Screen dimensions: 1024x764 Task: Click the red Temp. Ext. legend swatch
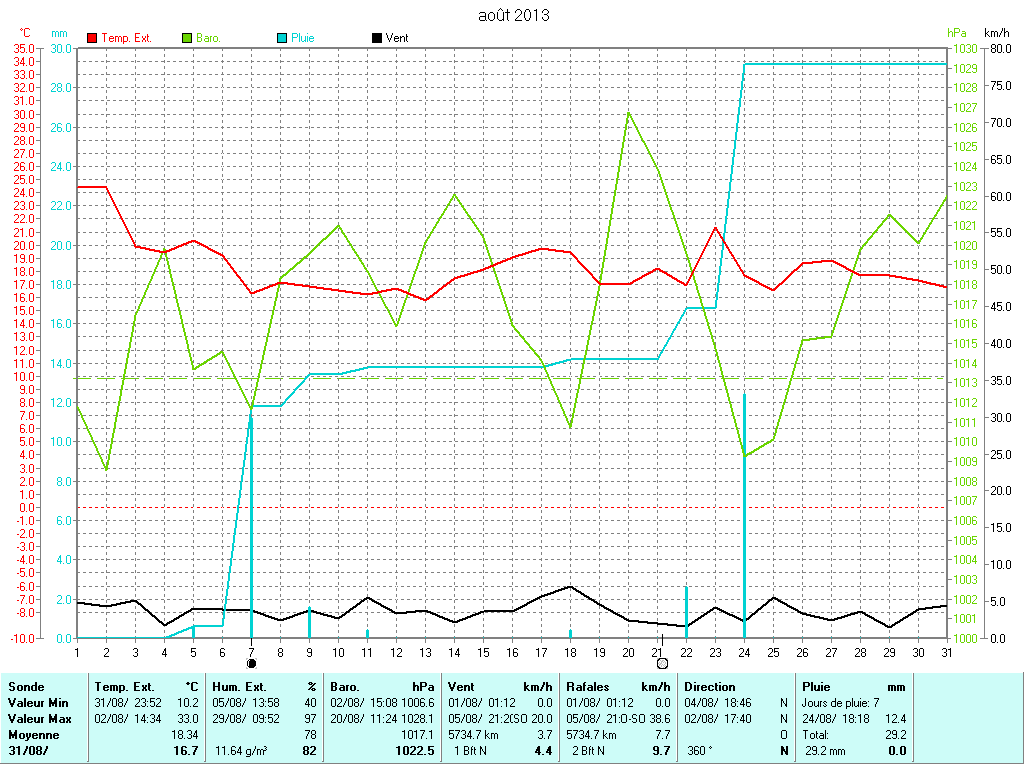[x=93, y=38]
